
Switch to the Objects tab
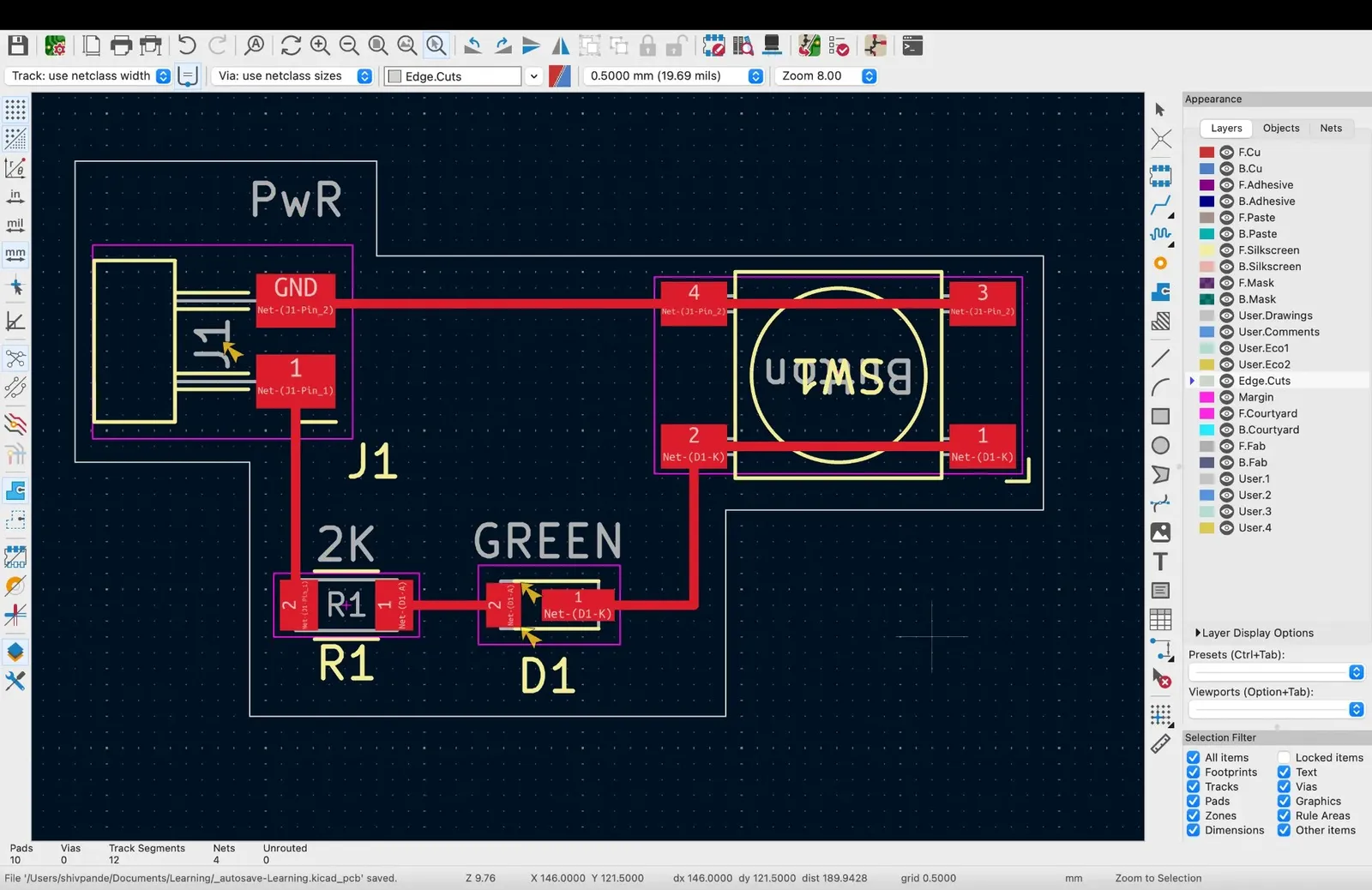pyautogui.click(x=1281, y=128)
